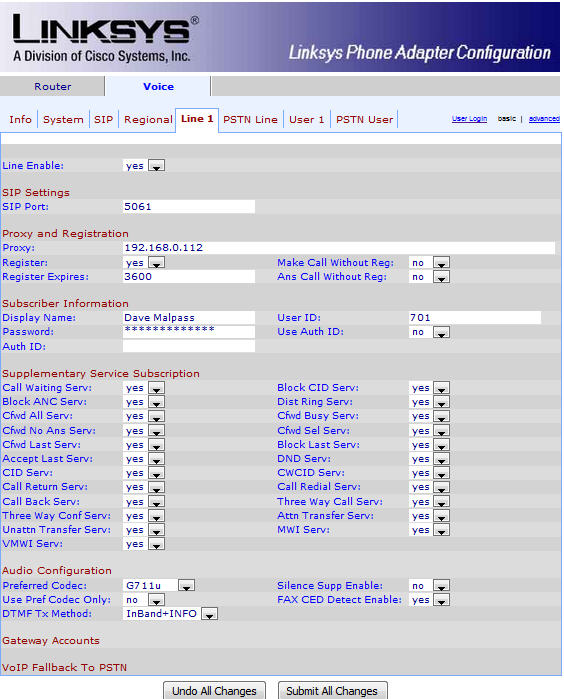Open Block Last Serv dropdown
564x699 pixels.
click(x=429, y=445)
